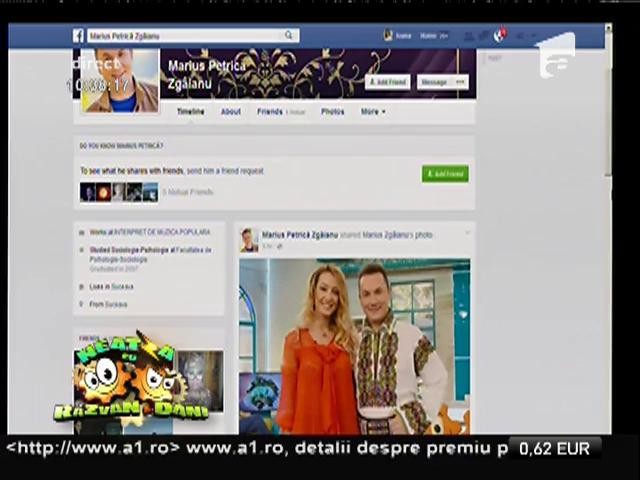Open the shared photo of the couple
Viewport: 640px width, 480px height.
(355, 346)
